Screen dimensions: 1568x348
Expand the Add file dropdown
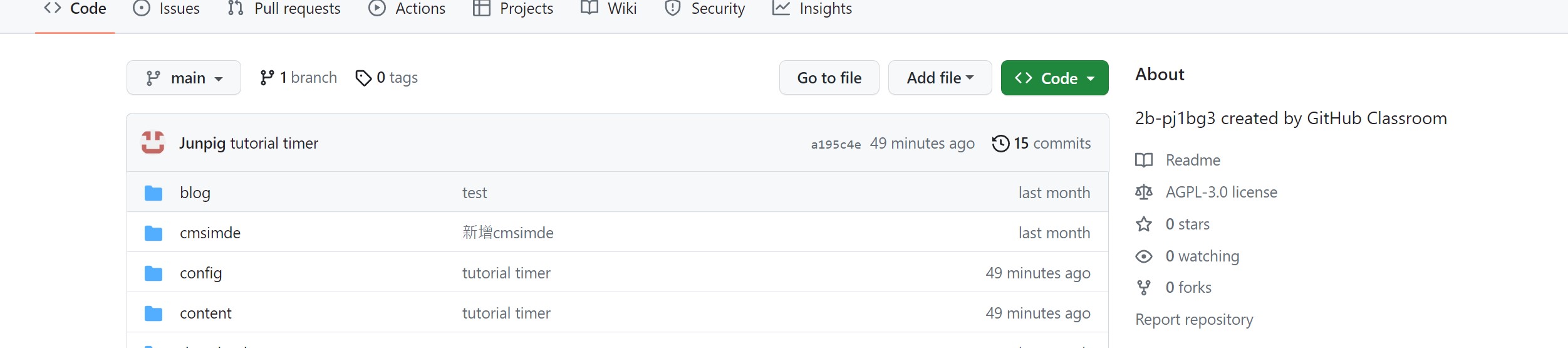940,78
